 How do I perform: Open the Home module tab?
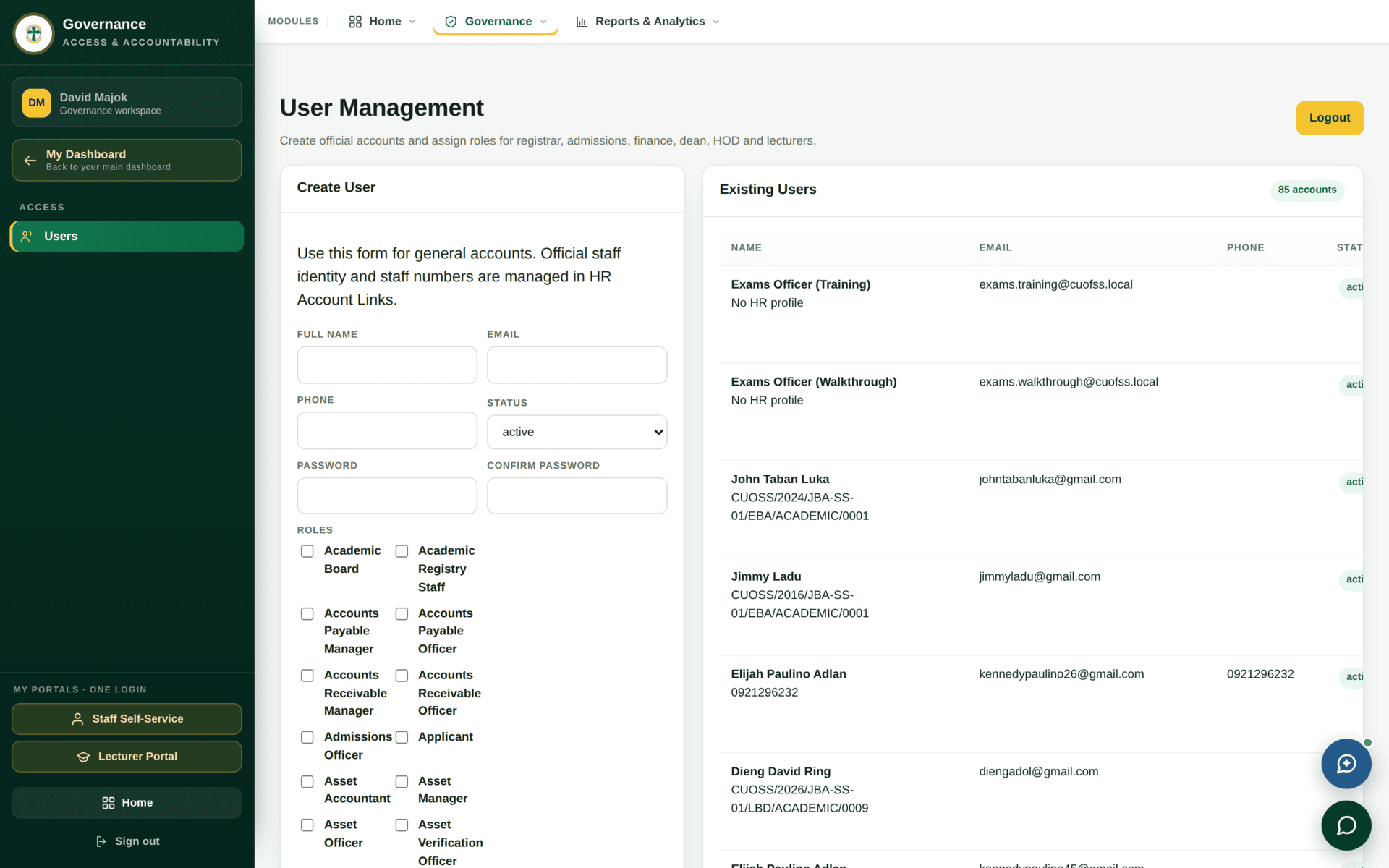click(x=383, y=22)
